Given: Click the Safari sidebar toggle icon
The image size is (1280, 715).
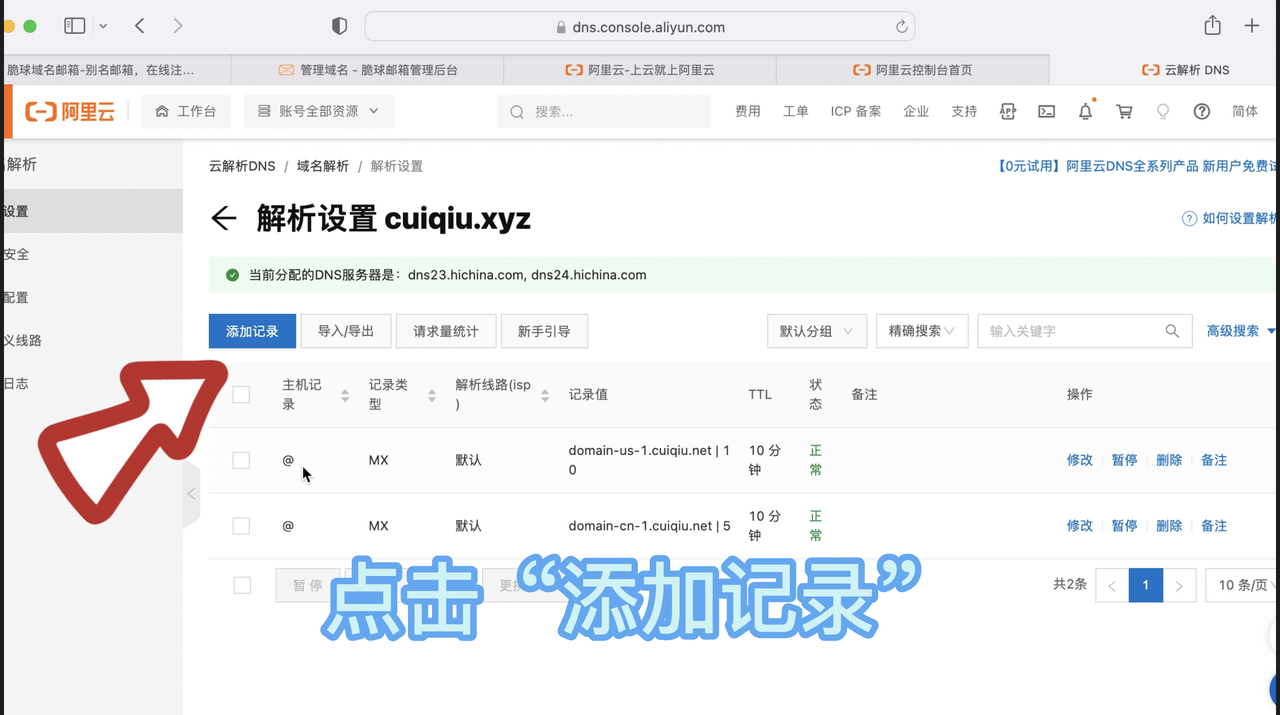Looking at the screenshot, I should (75, 26).
